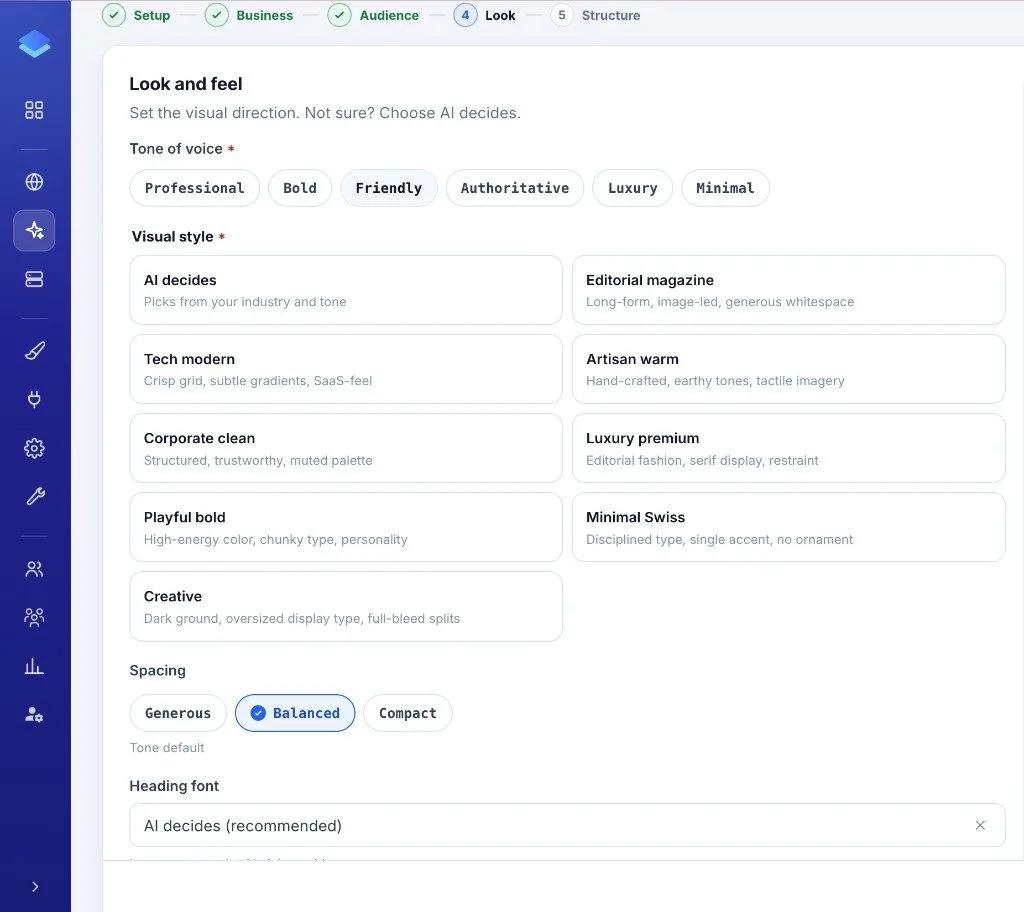Click the layered app logo icon
Viewport: 1024px width, 912px height.
35,44
